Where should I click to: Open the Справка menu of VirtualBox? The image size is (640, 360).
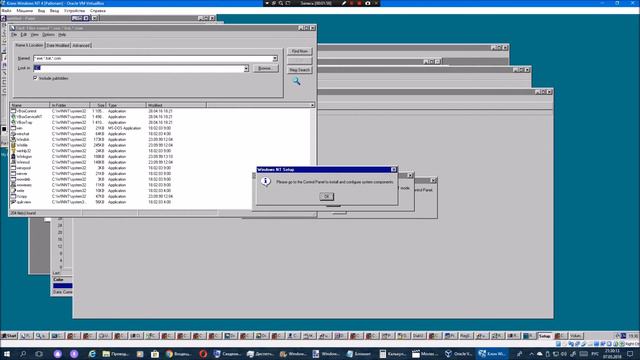pos(98,11)
